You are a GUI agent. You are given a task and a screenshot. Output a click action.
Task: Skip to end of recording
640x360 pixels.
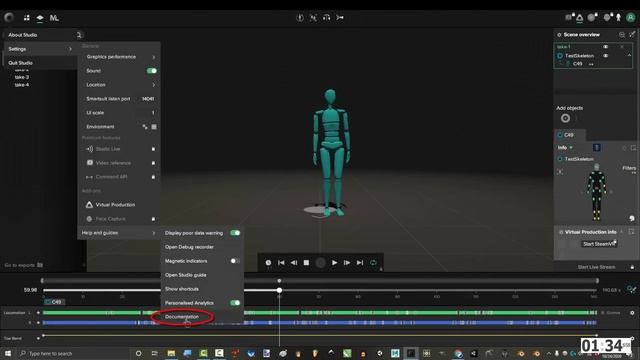tap(360, 263)
